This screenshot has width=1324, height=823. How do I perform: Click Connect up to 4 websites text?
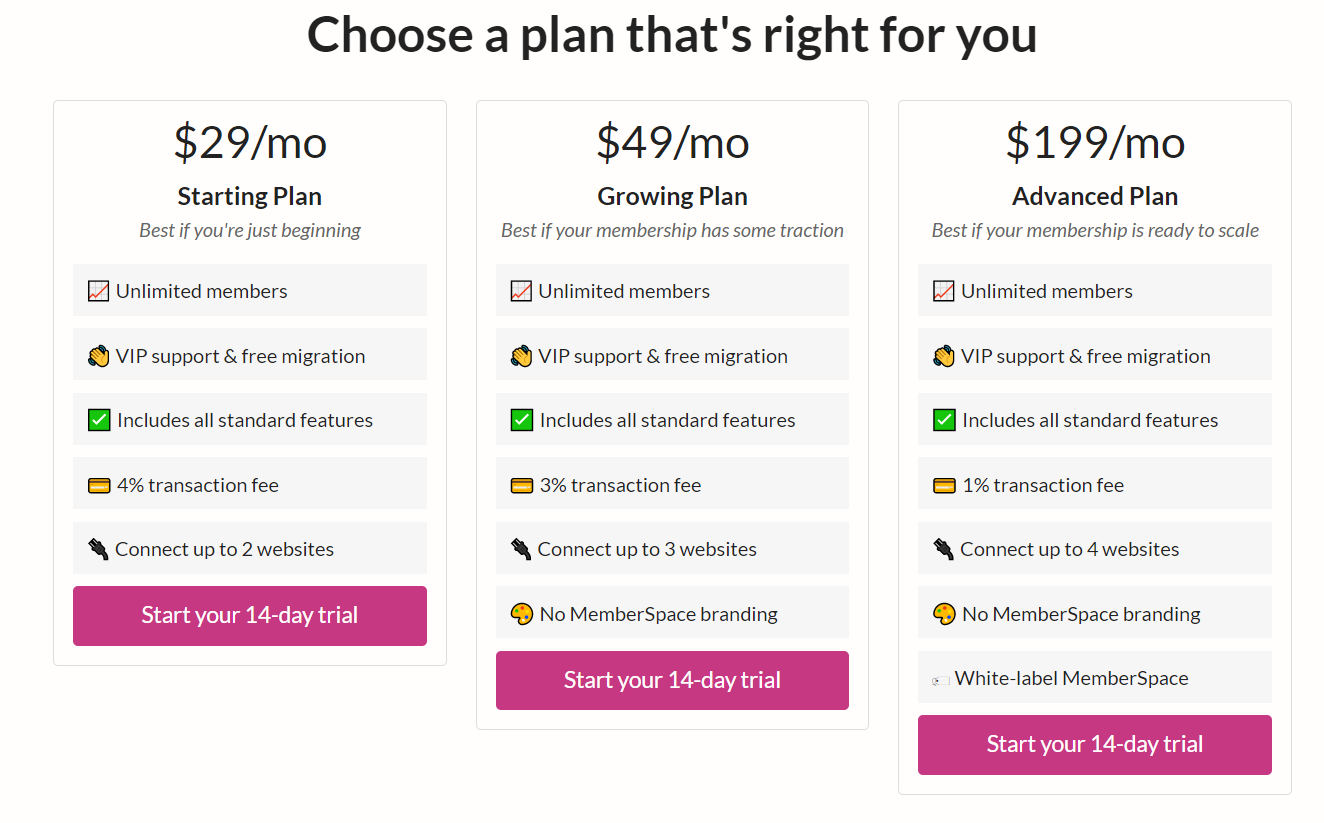point(1069,549)
